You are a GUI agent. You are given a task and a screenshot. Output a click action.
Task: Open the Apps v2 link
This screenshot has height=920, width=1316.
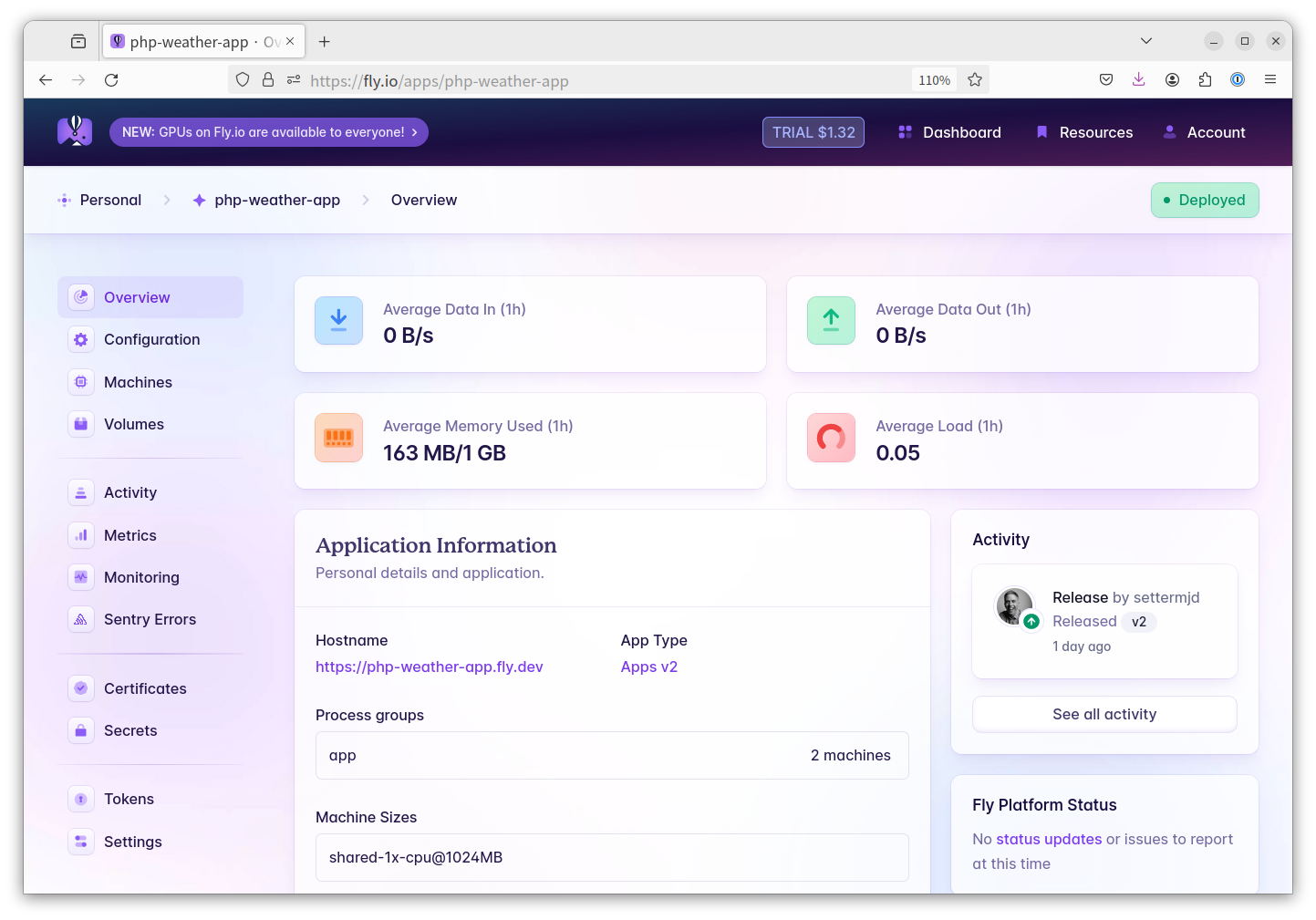point(649,667)
